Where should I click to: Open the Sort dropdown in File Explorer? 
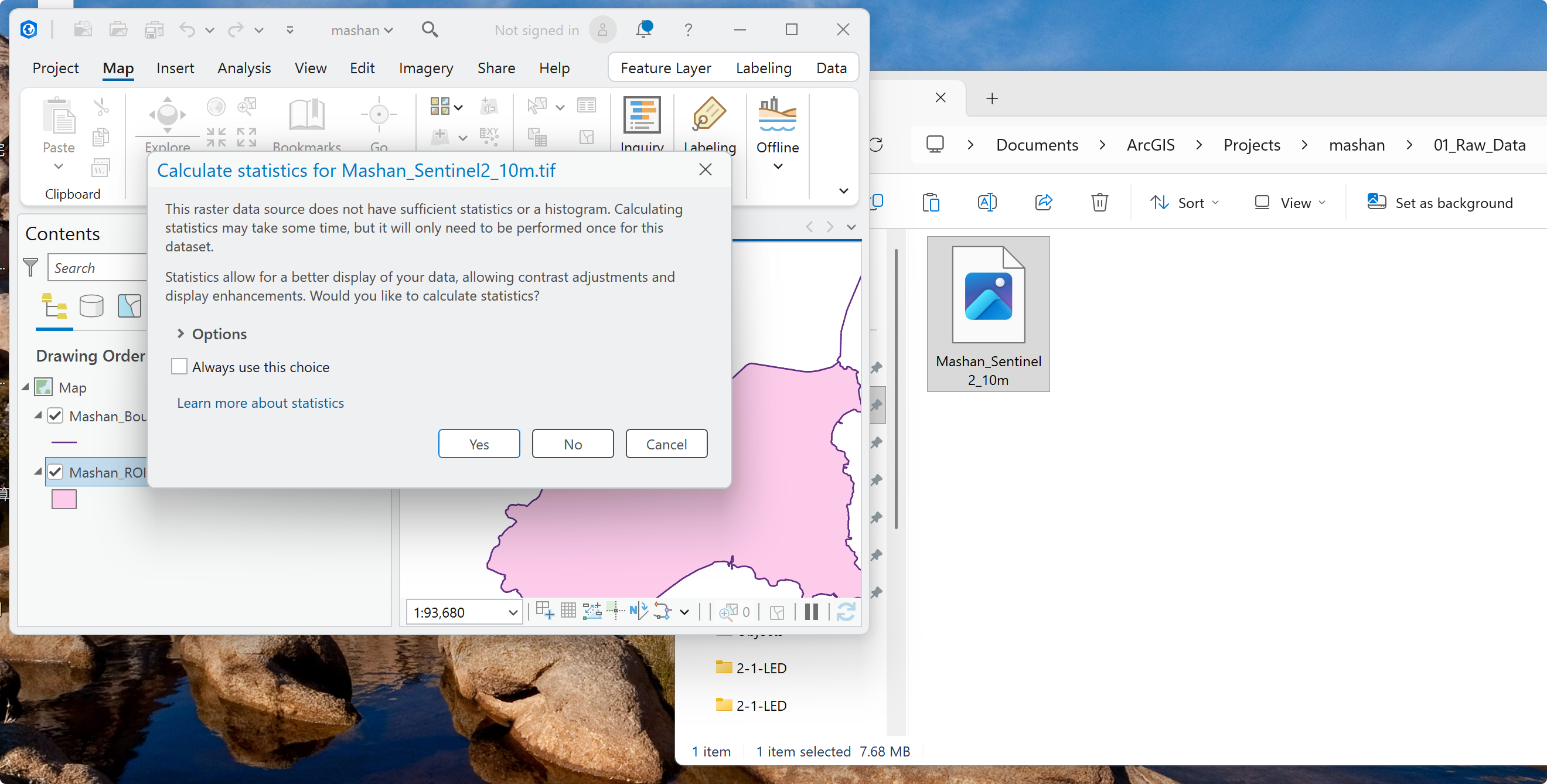coord(1184,203)
